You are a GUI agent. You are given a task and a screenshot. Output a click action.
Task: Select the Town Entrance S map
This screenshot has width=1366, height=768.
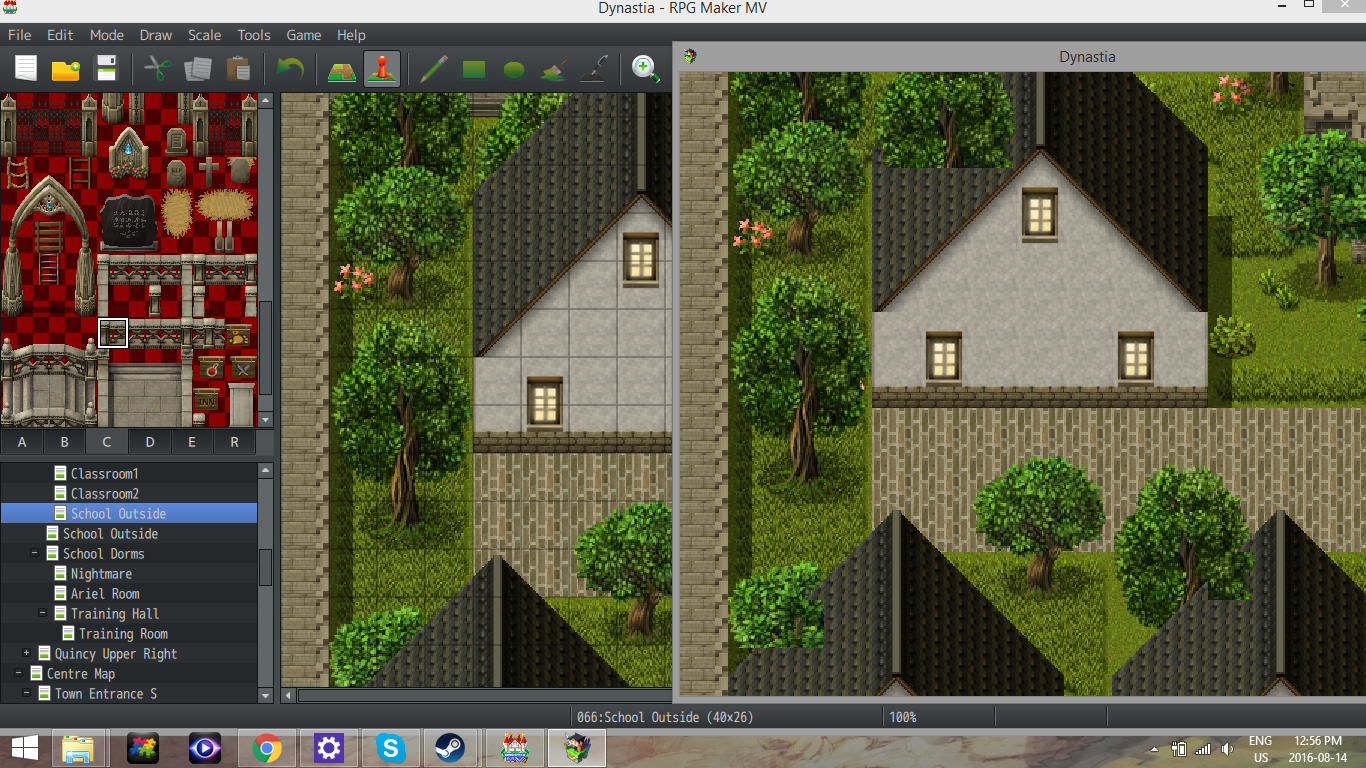pos(105,693)
